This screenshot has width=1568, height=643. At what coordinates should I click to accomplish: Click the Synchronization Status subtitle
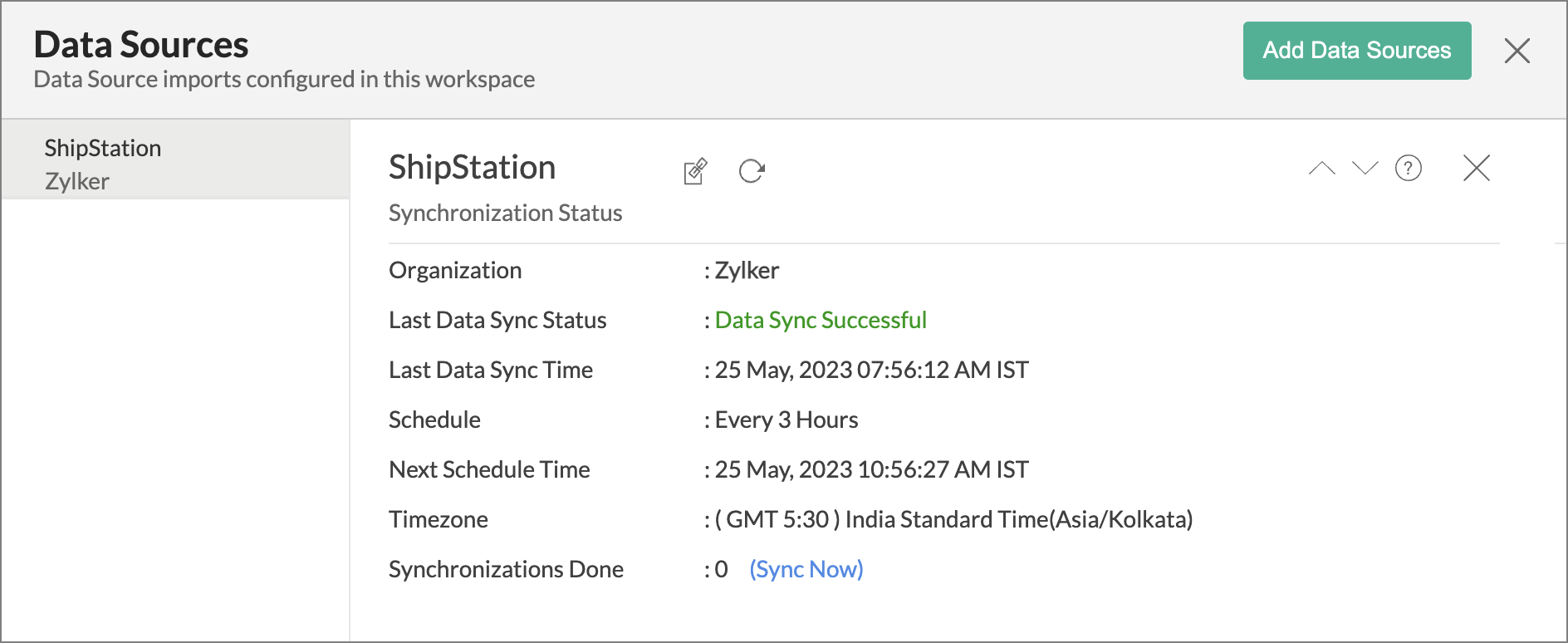(x=506, y=214)
